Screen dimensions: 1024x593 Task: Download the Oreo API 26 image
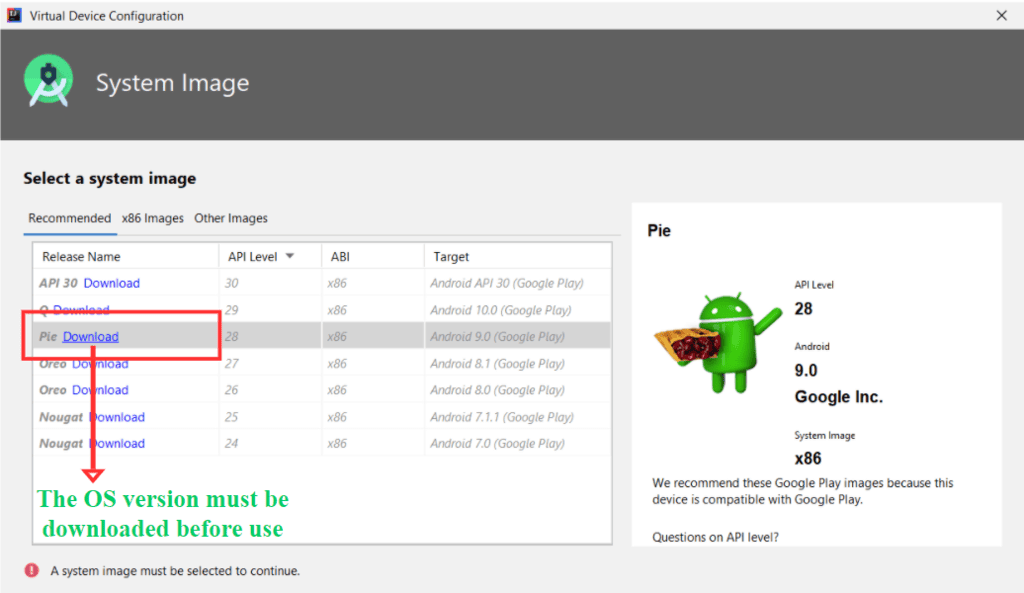(x=100, y=390)
